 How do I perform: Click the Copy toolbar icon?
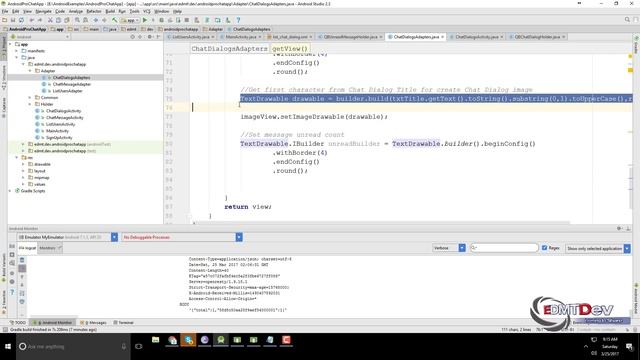click(58, 20)
